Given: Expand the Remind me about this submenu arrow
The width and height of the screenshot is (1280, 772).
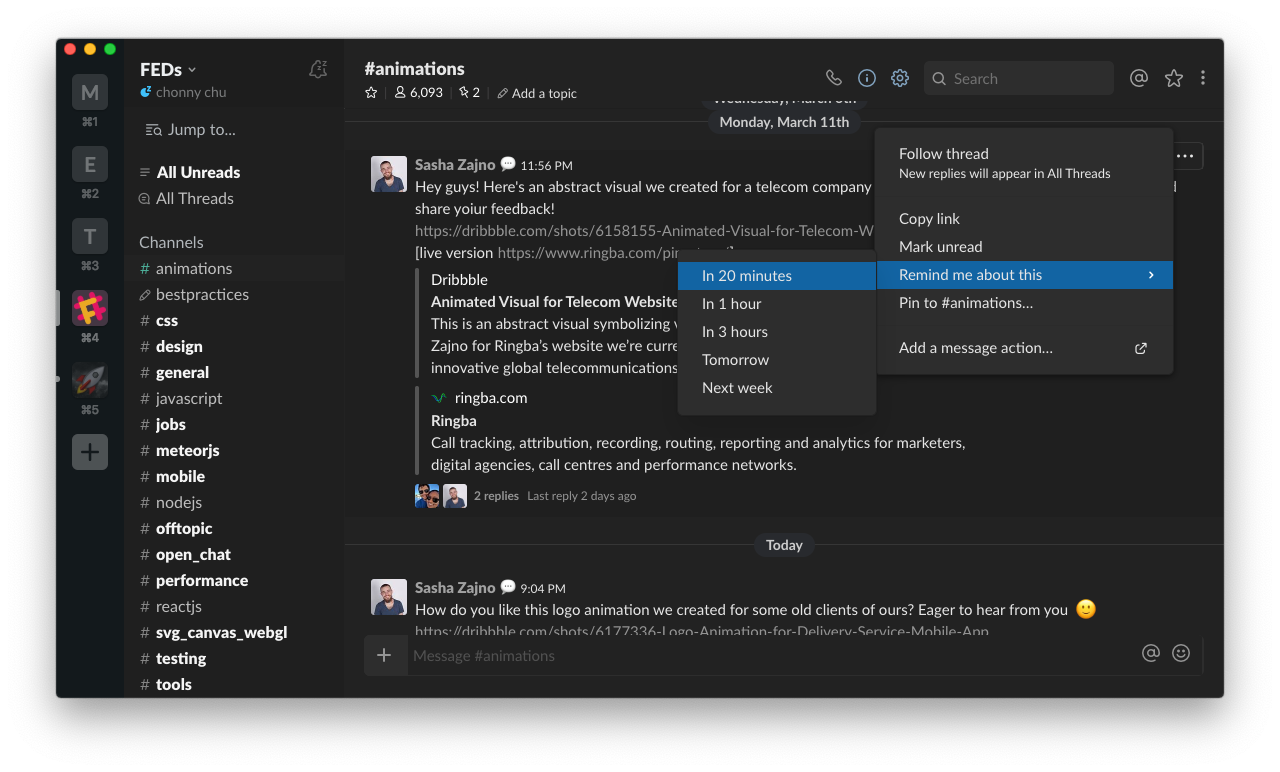Looking at the screenshot, I should pos(1151,275).
